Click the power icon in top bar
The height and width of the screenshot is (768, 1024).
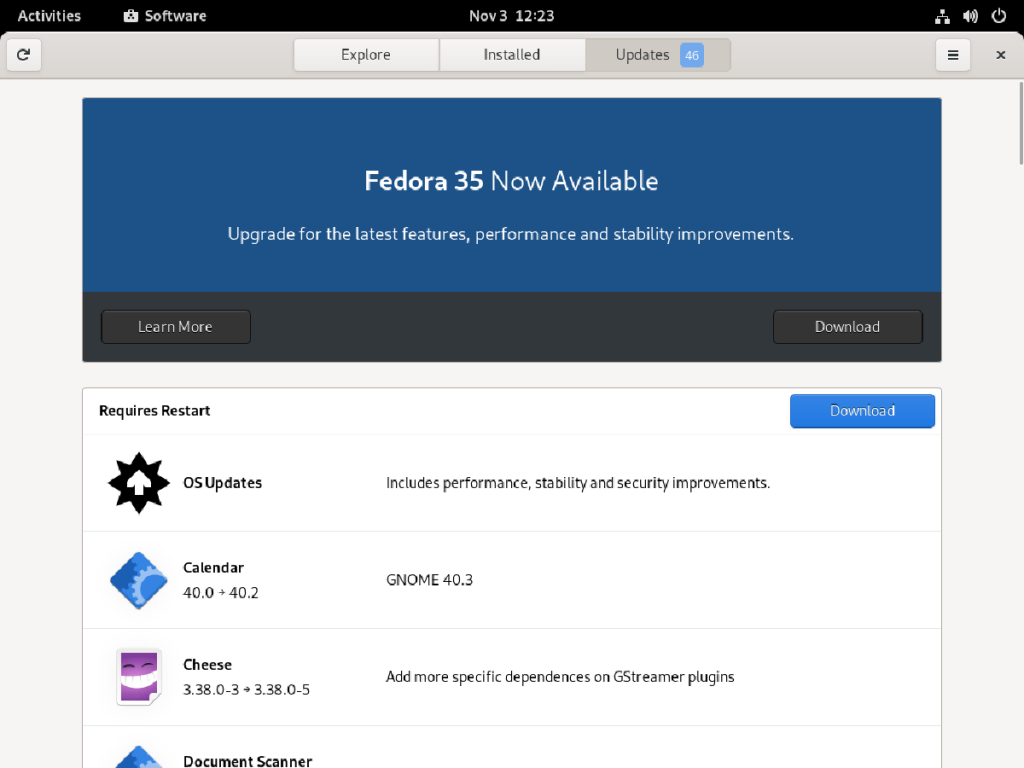pos(998,16)
